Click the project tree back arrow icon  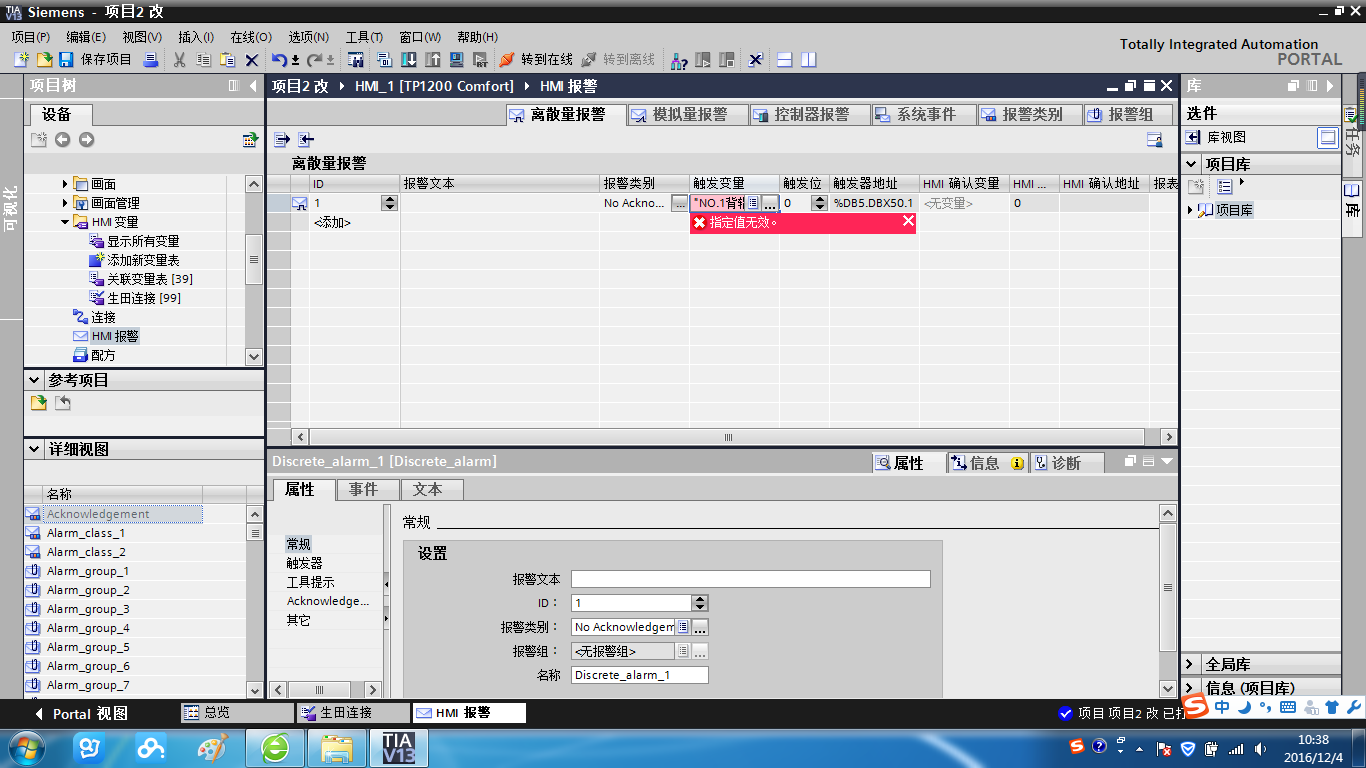point(62,140)
